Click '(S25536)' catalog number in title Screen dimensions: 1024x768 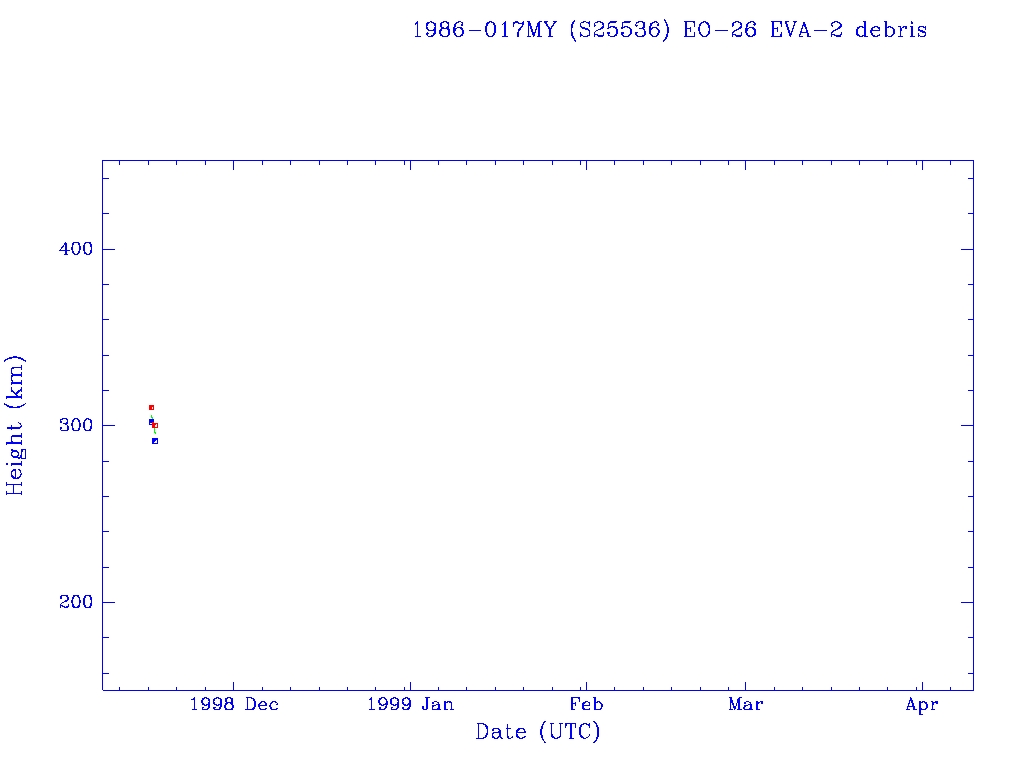click(x=619, y=30)
